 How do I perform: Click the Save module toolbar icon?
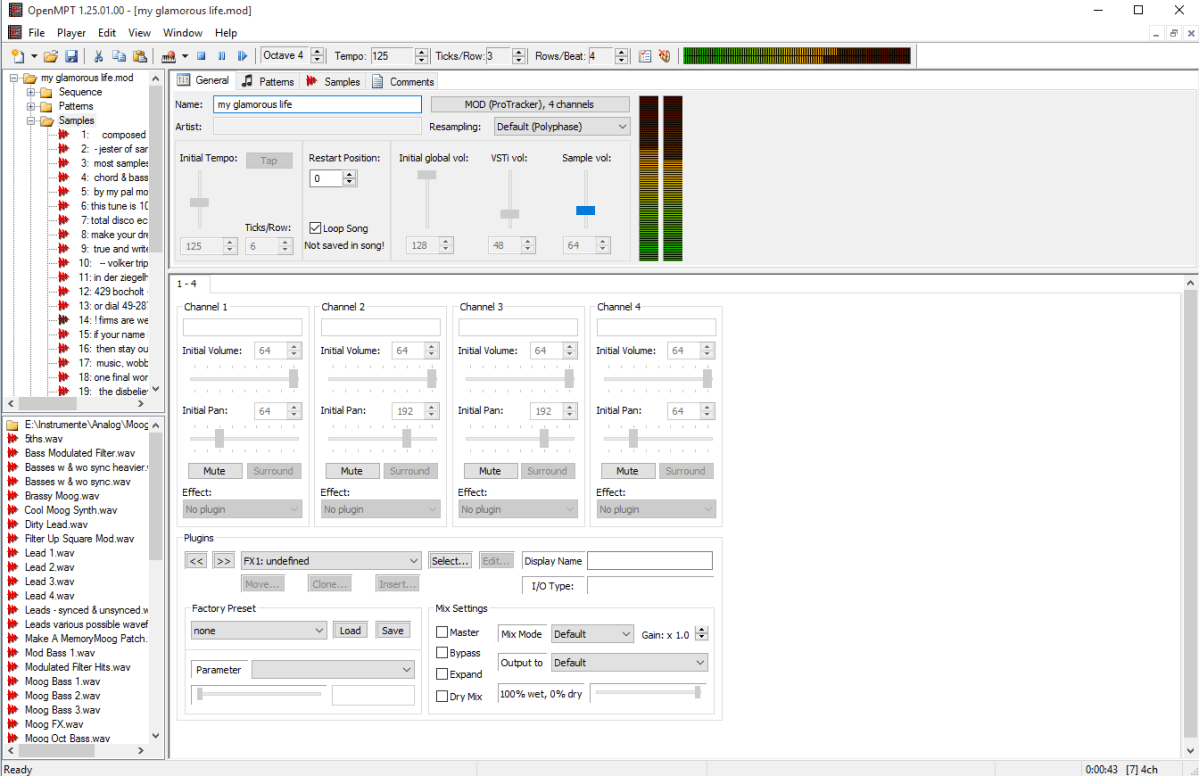71,56
